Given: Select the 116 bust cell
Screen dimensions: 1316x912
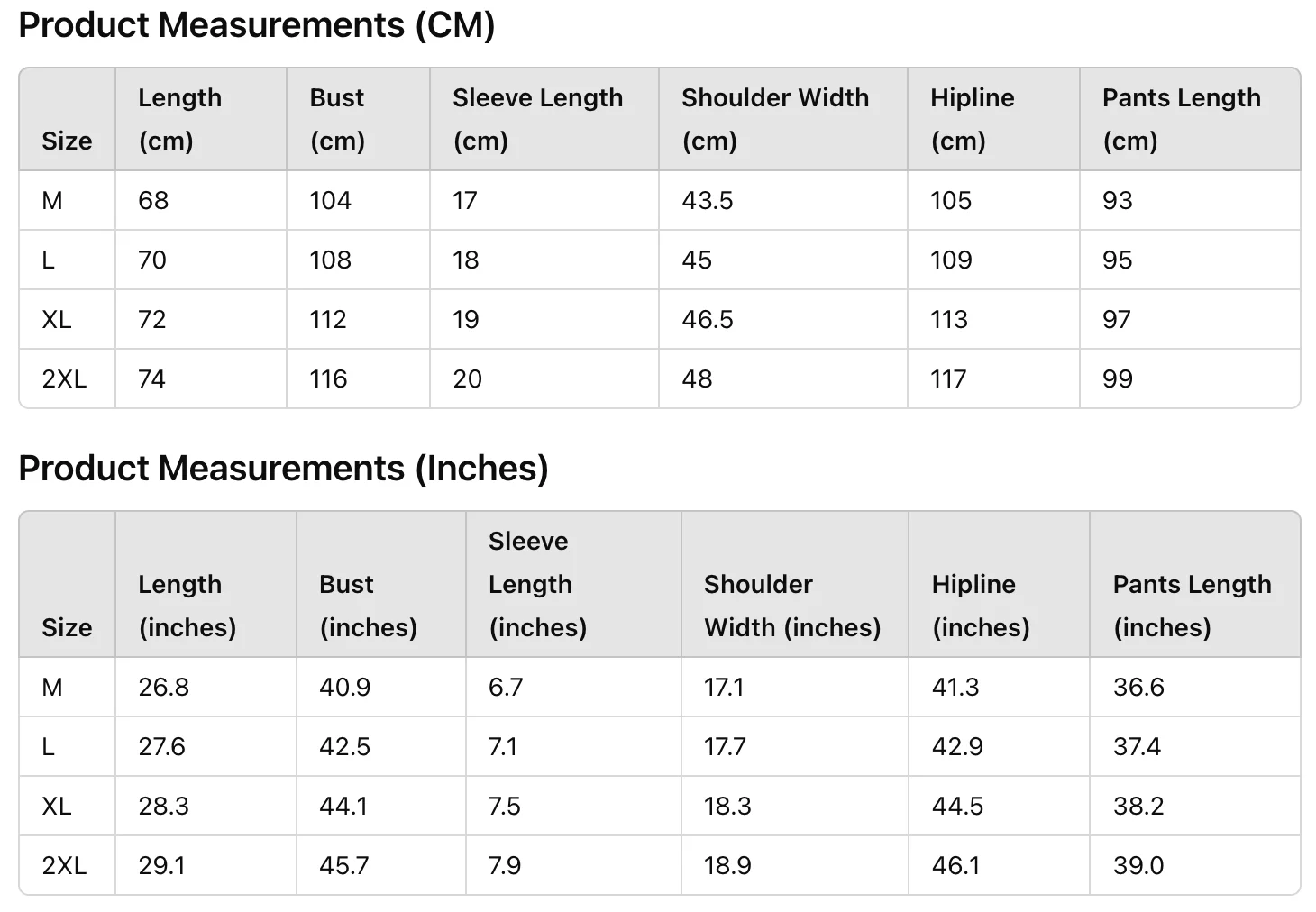Looking at the screenshot, I should 358,378.
